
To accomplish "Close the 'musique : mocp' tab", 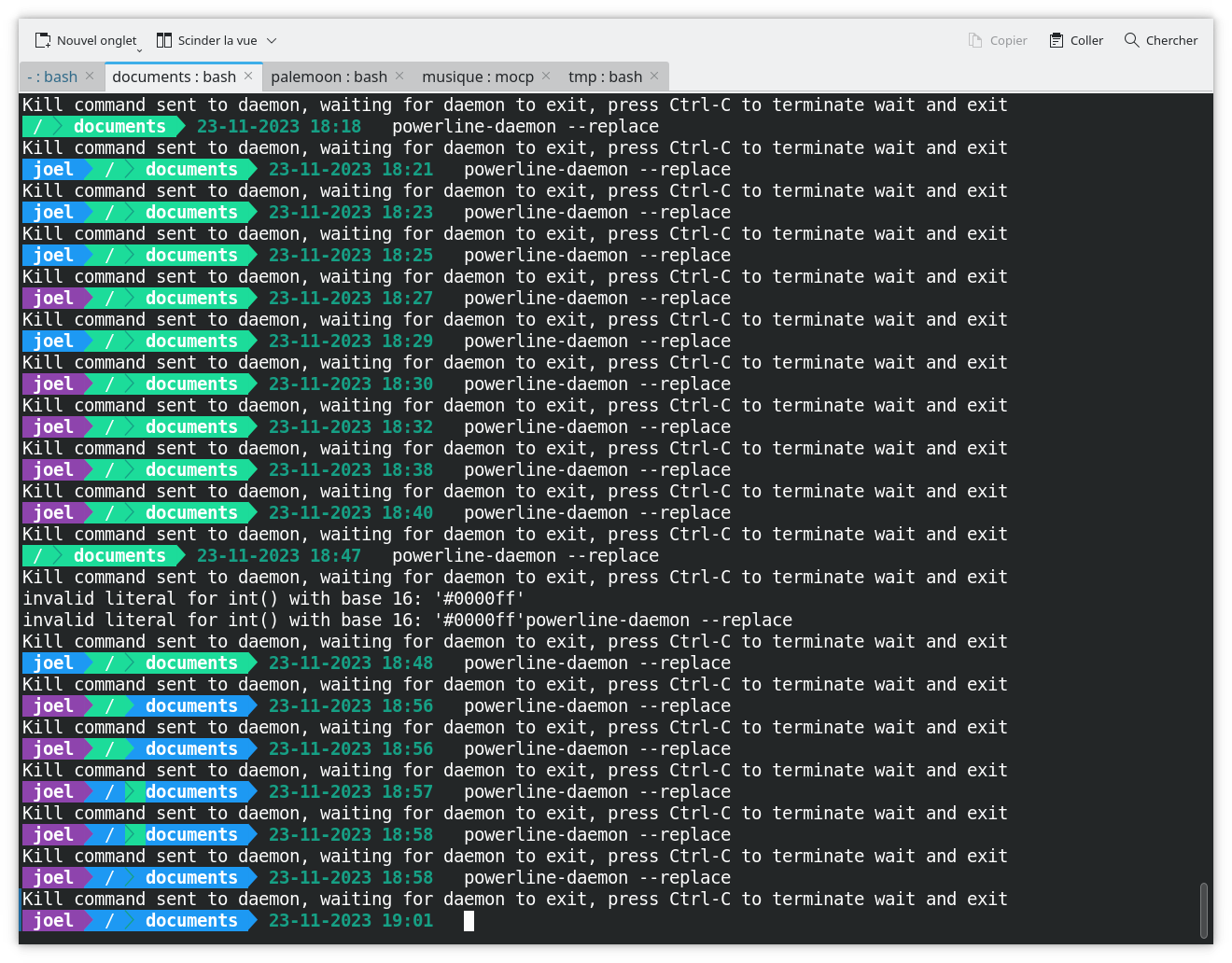I will 546,76.
